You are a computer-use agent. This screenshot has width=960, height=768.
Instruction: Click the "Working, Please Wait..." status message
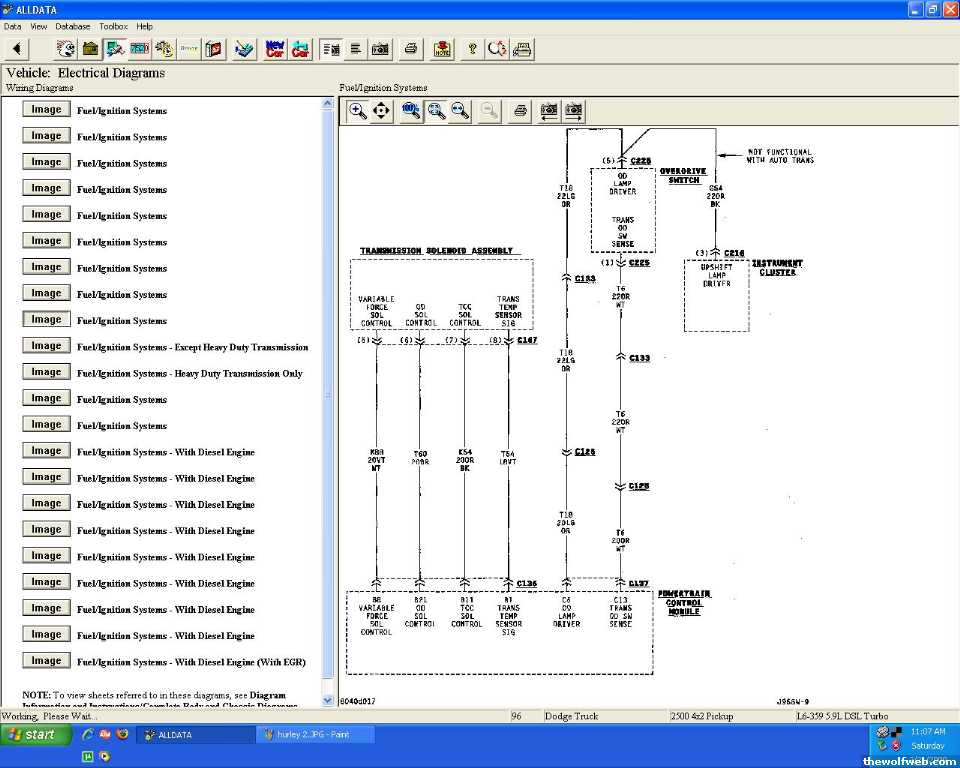[49, 716]
